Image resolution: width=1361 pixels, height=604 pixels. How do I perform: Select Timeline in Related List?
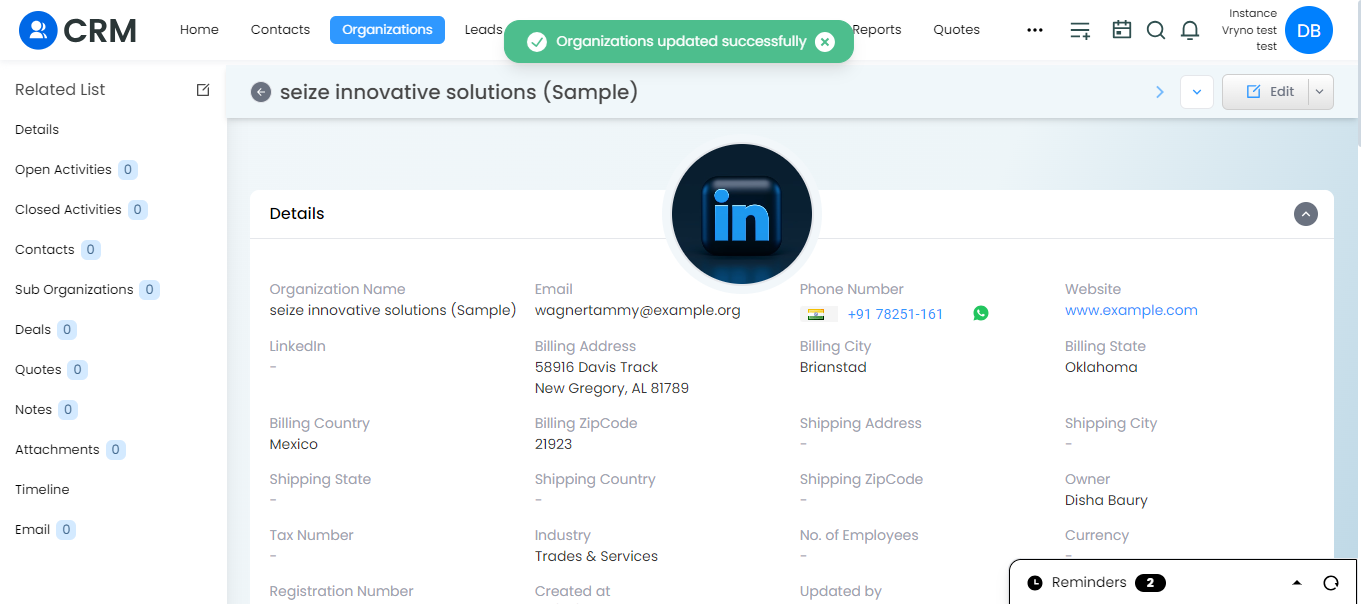42,490
